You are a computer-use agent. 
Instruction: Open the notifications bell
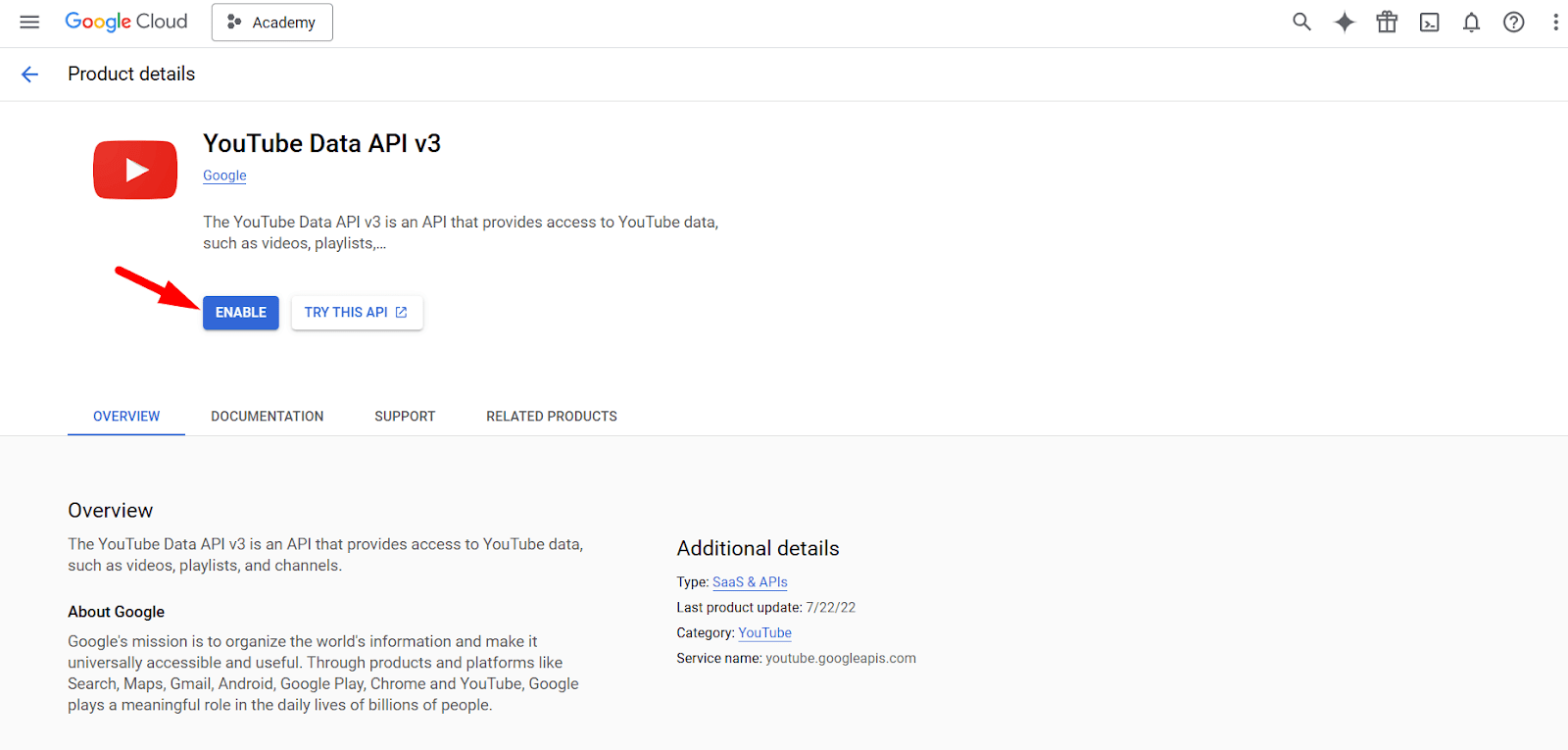tap(1471, 22)
